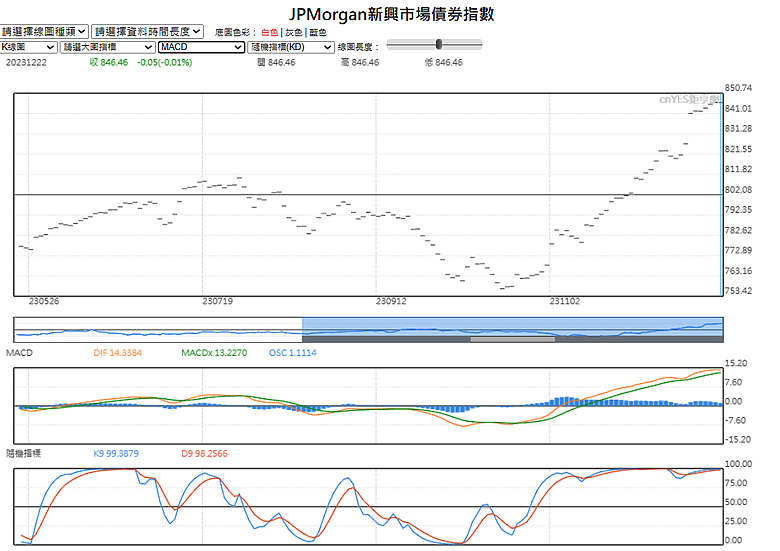Click the K9 99.3879 legend value

coord(116,454)
